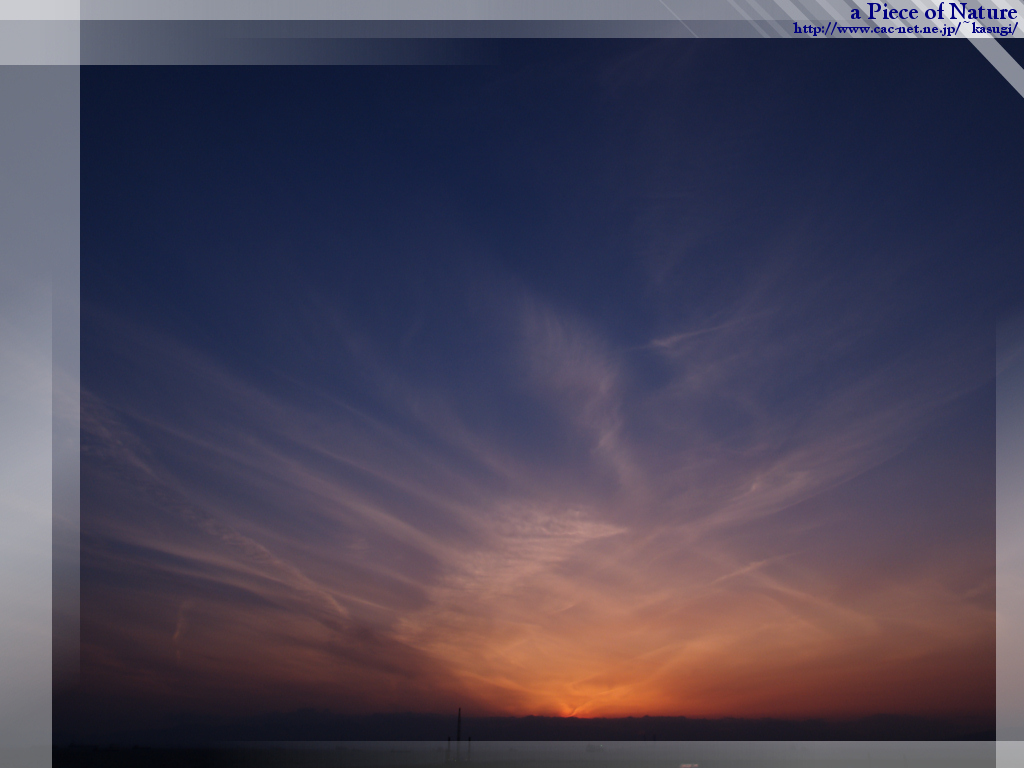Click the top gray banner bar
This screenshot has height=768, width=1024.
[400, 28]
